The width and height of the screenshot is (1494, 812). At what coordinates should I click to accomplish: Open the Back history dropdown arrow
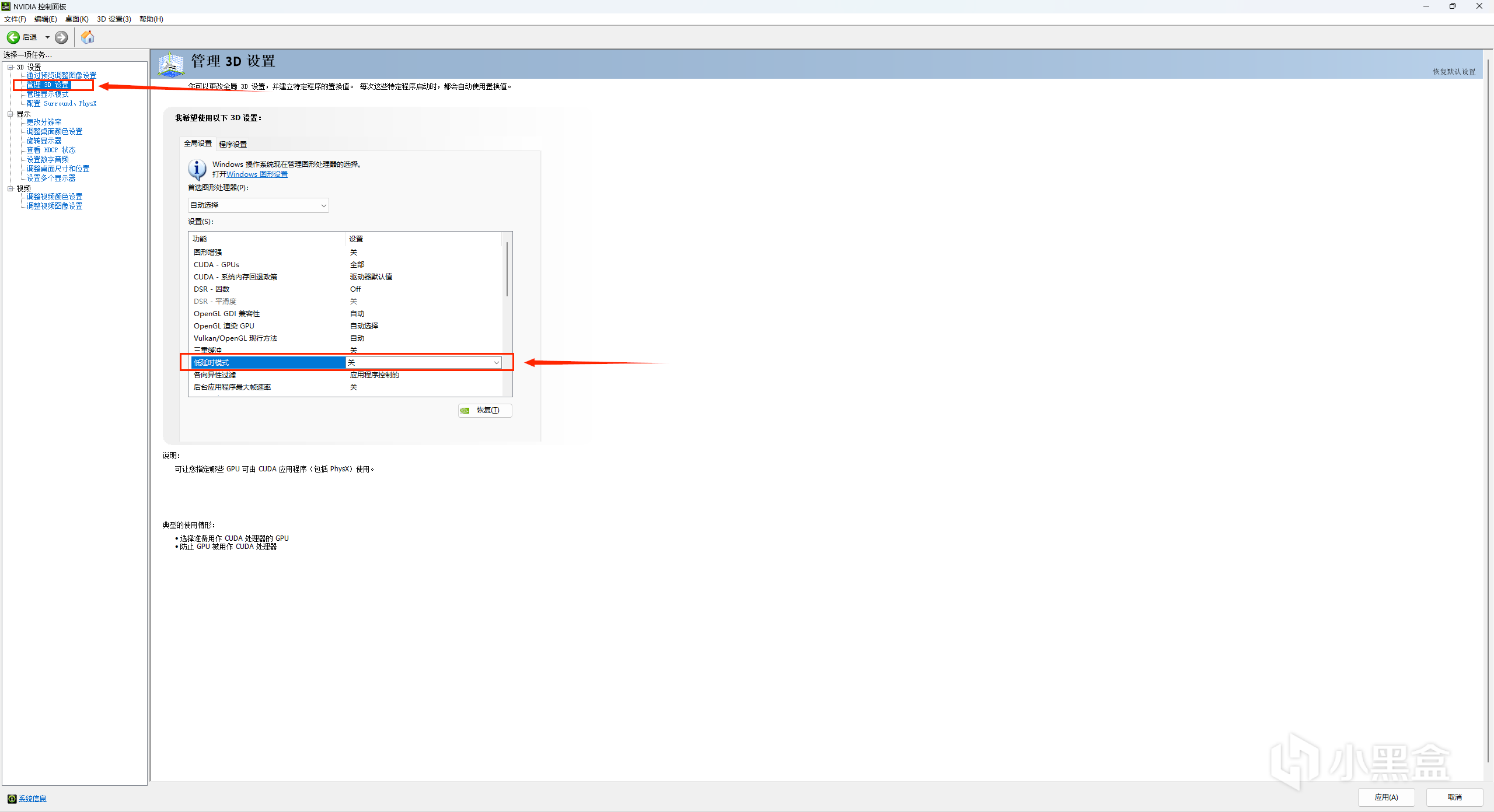47,37
